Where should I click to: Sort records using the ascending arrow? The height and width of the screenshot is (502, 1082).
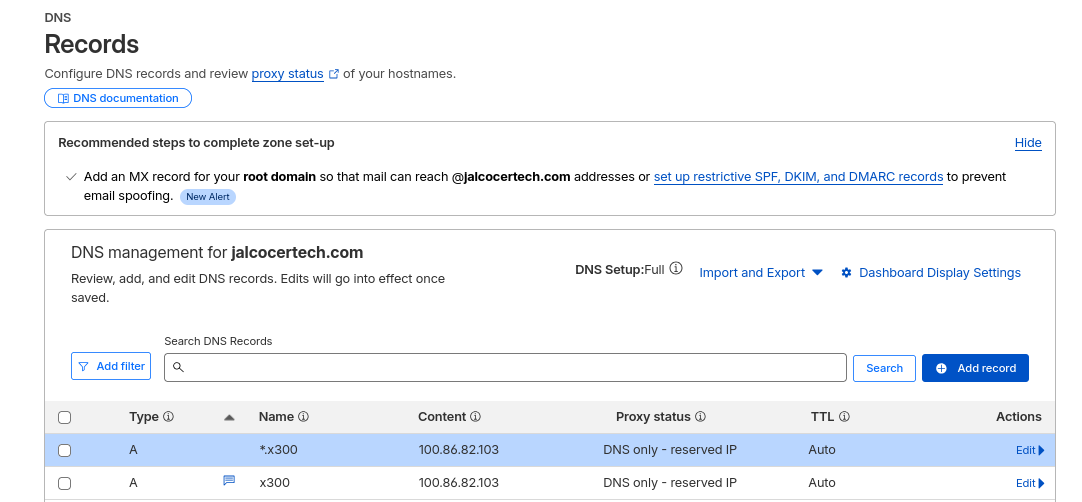pos(230,417)
